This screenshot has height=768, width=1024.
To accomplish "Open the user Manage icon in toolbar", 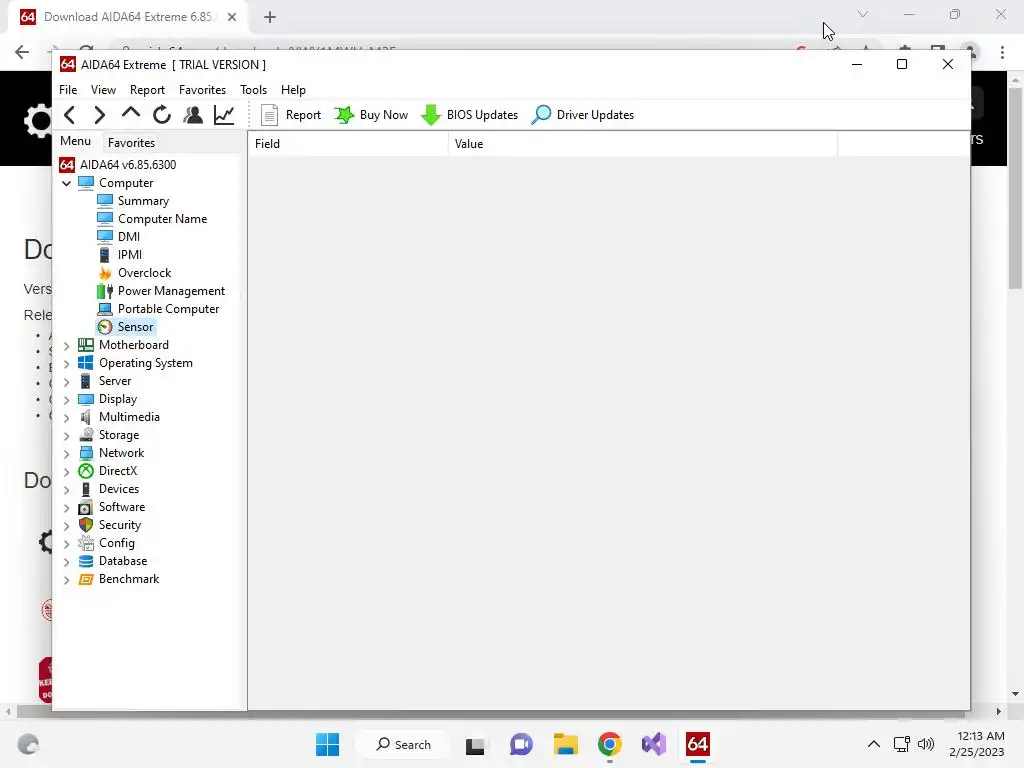I will (193, 115).
